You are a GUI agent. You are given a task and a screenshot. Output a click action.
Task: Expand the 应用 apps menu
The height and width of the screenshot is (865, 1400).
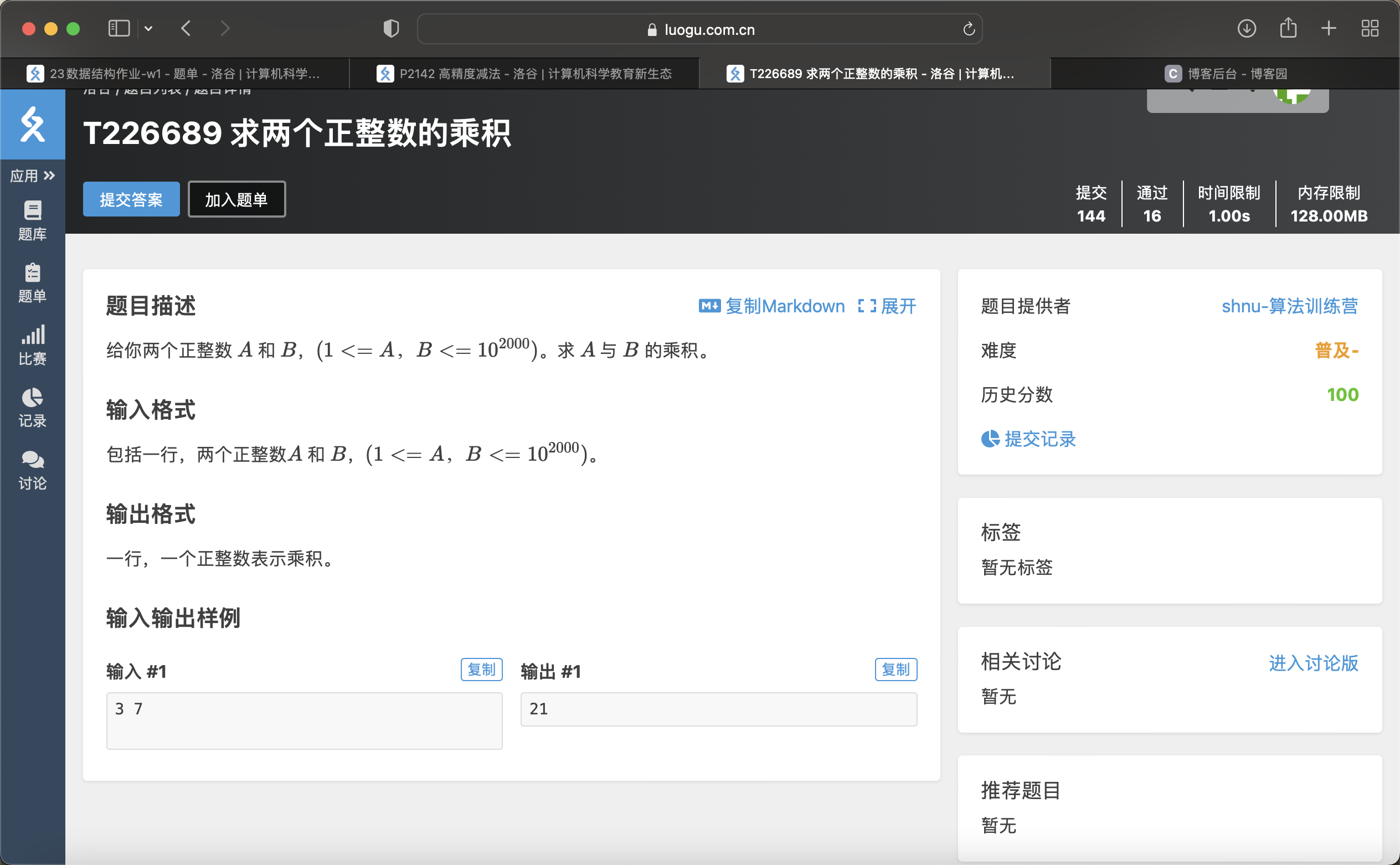pyautogui.click(x=33, y=176)
